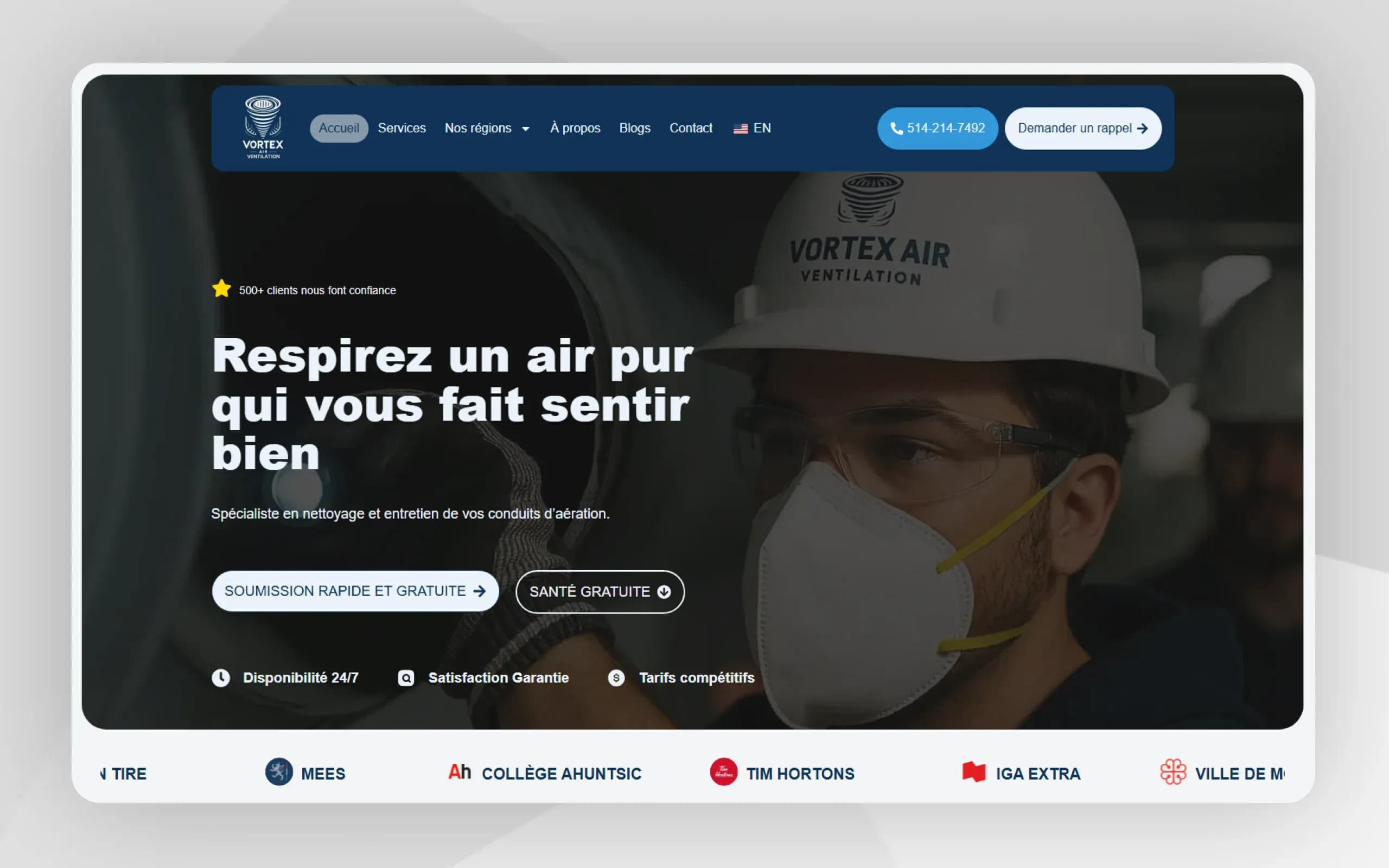The height and width of the screenshot is (868, 1389).
Task: Click the 'MEES' client name
Action: coord(323,774)
